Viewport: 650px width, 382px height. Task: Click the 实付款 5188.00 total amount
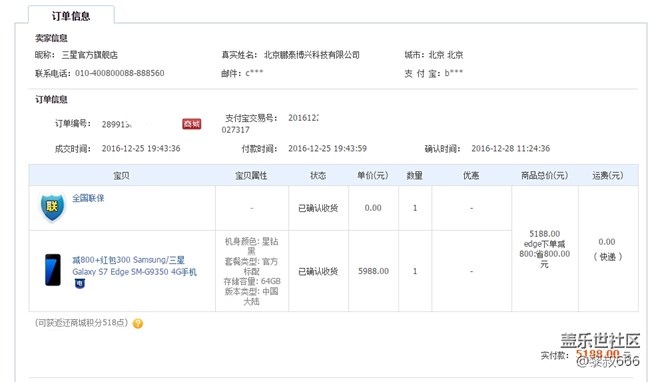coord(597,354)
